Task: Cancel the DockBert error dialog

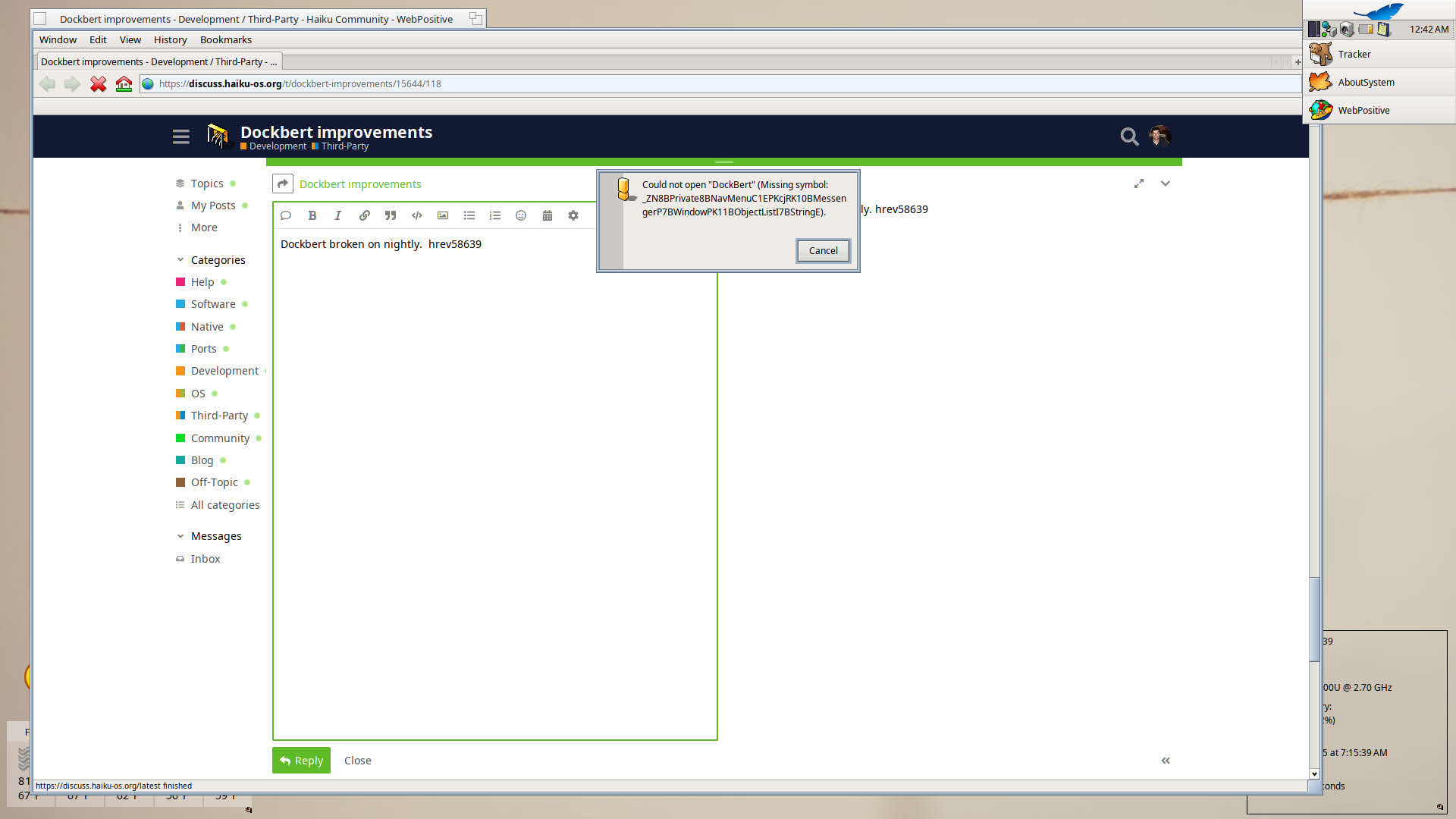Action: [x=823, y=251]
